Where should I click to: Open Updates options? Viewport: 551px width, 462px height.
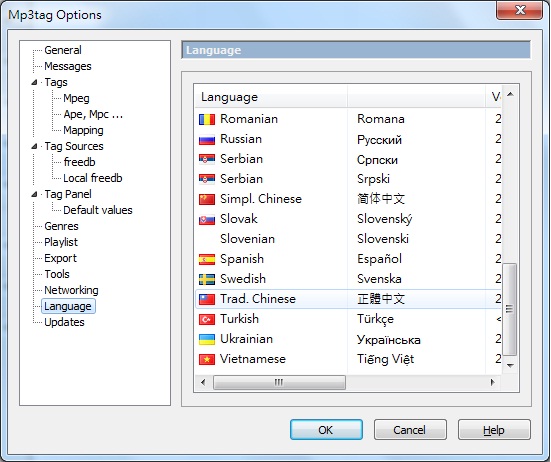[x=64, y=322]
